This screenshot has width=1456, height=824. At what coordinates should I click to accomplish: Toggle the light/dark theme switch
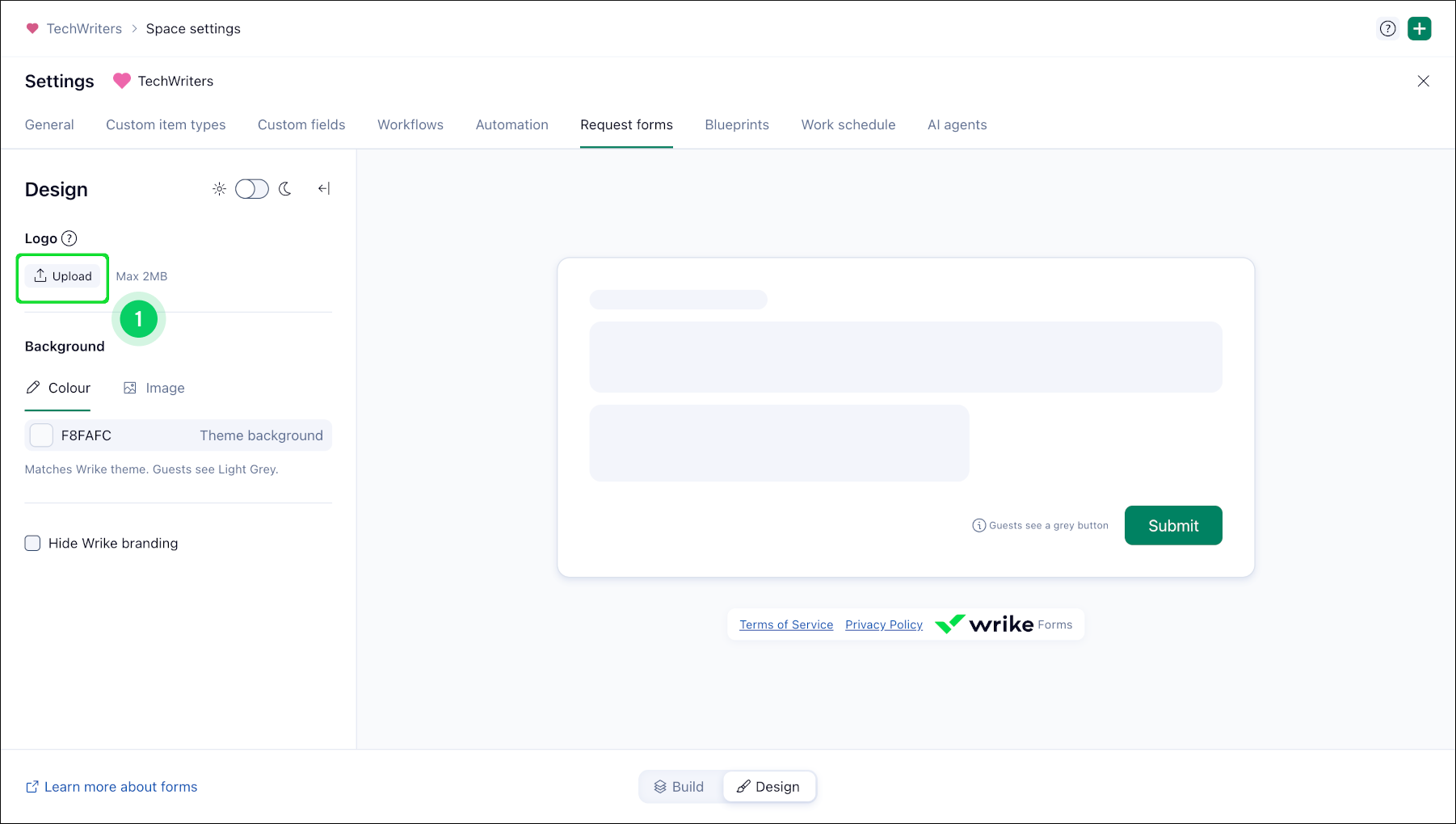tap(252, 189)
